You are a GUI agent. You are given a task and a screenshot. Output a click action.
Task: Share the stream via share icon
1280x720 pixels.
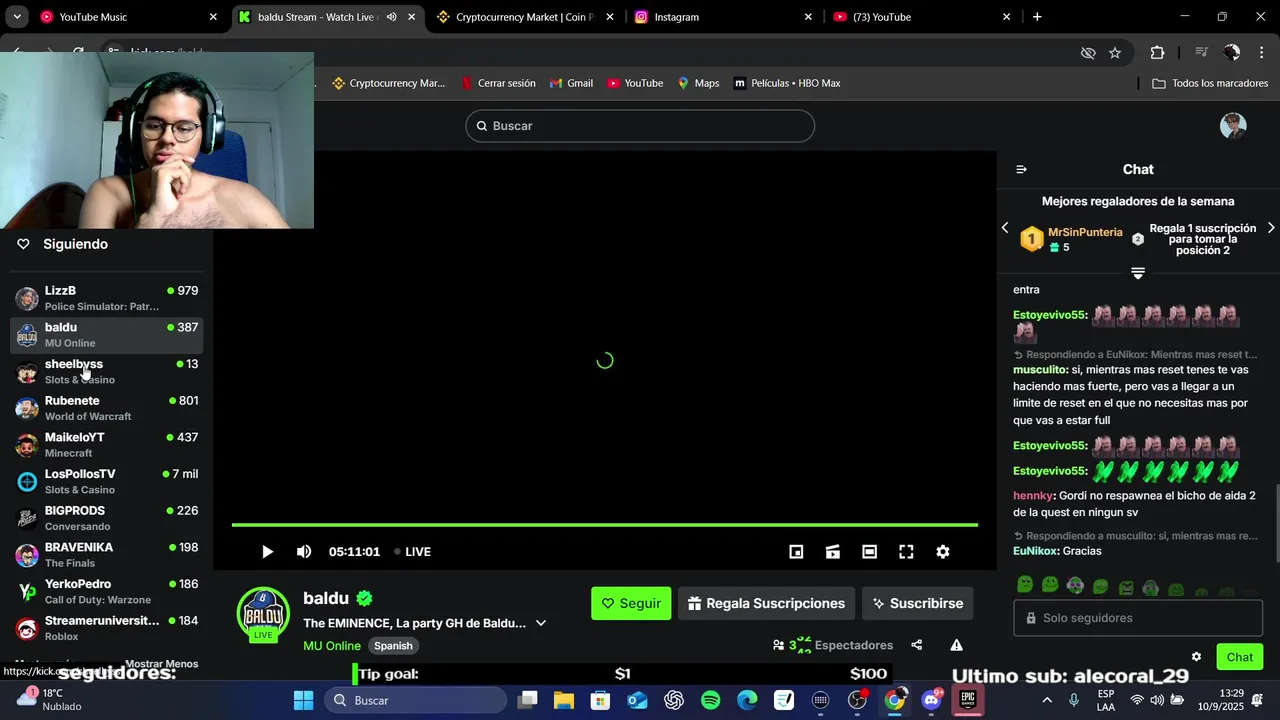[916, 645]
